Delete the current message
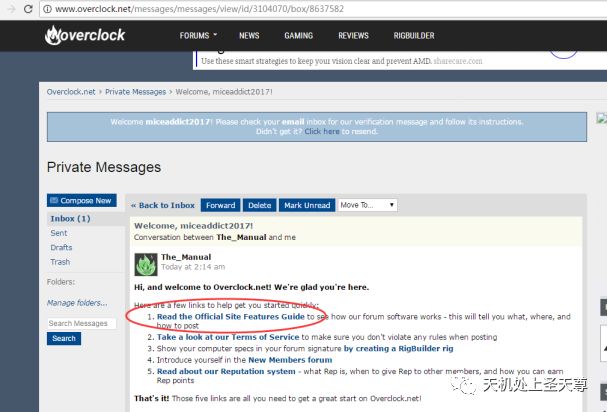607x412 pixels. (x=259, y=205)
